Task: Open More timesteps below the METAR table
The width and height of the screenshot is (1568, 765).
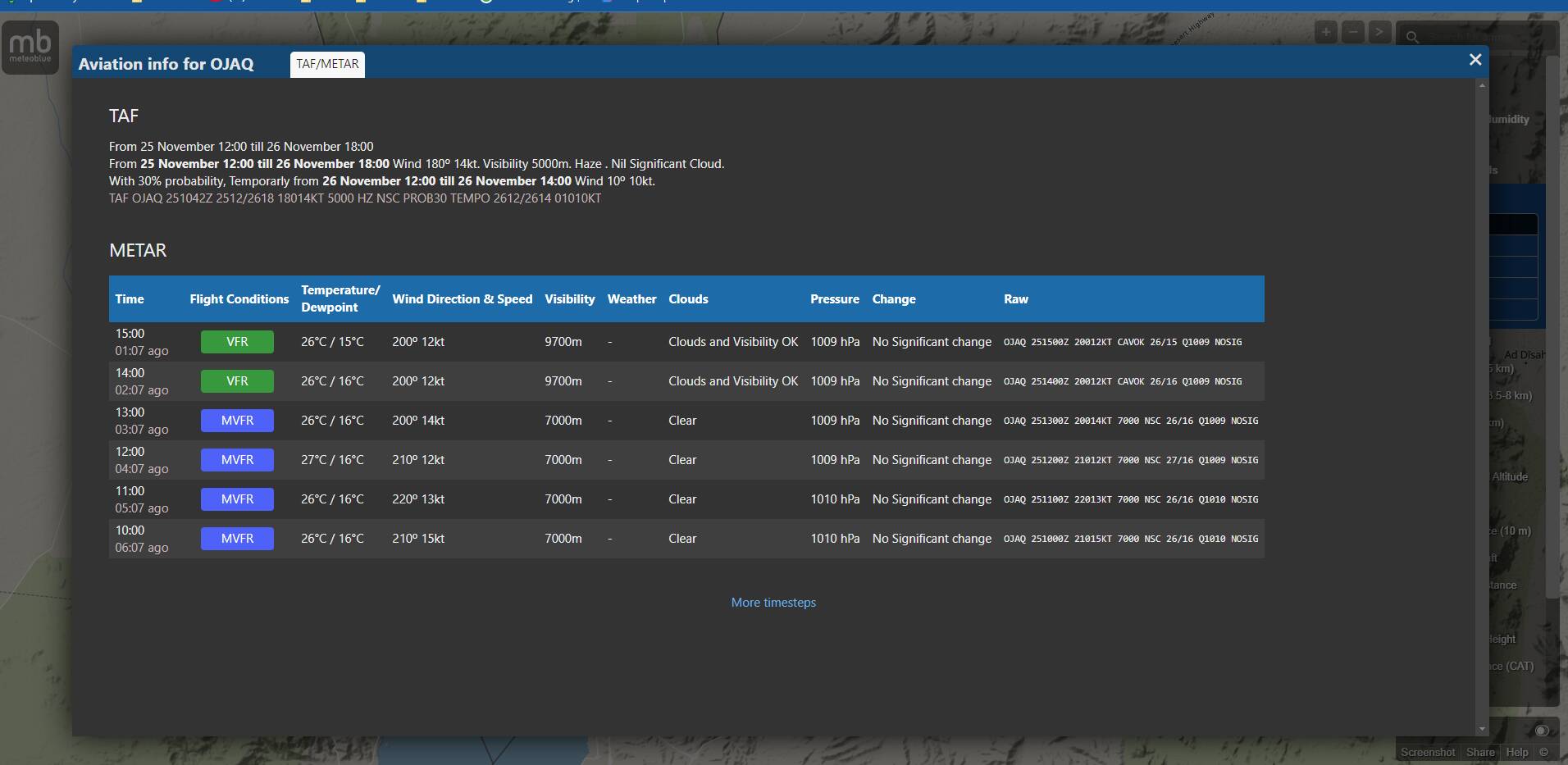Action: pos(773,602)
